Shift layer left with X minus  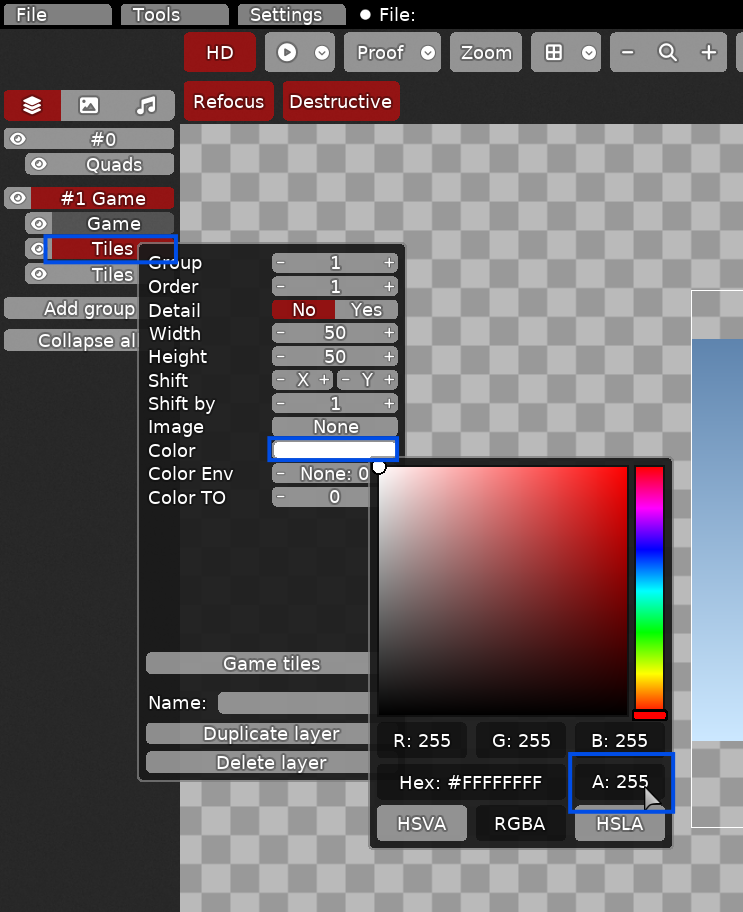(281, 380)
